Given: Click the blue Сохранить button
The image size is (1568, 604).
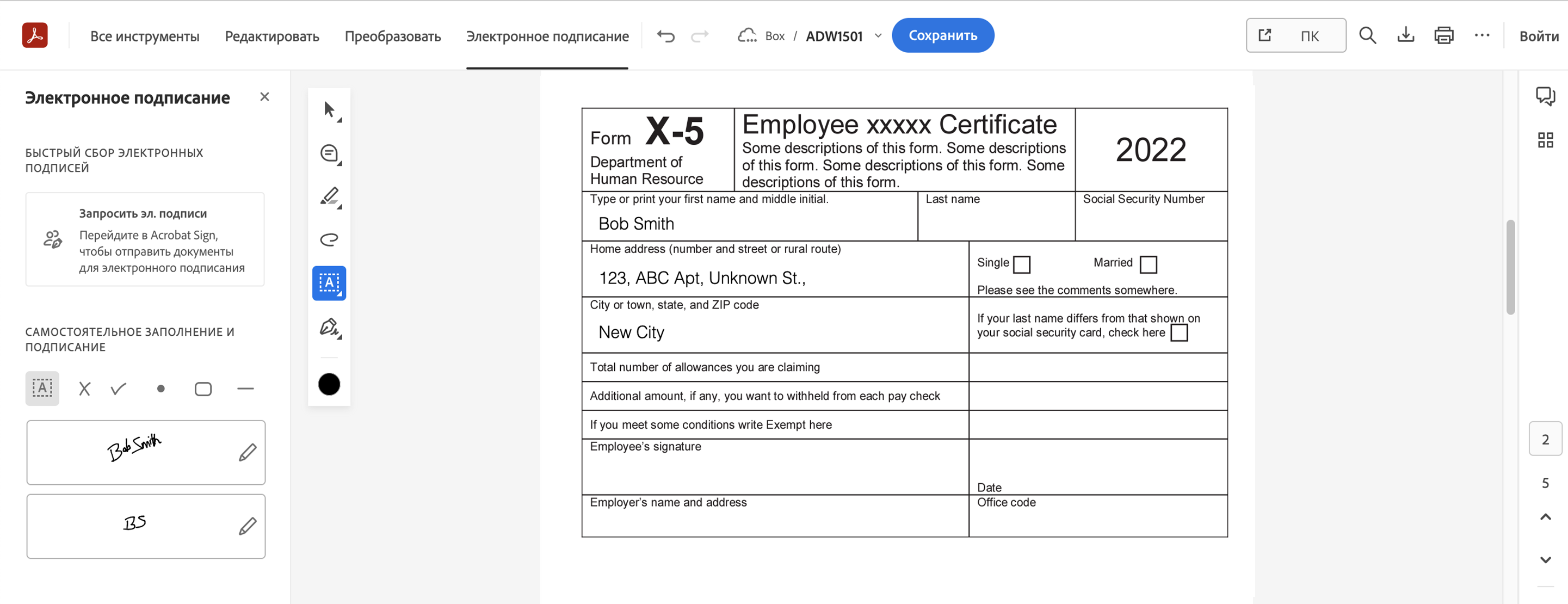Looking at the screenshot, I should [x=943, y=35].
